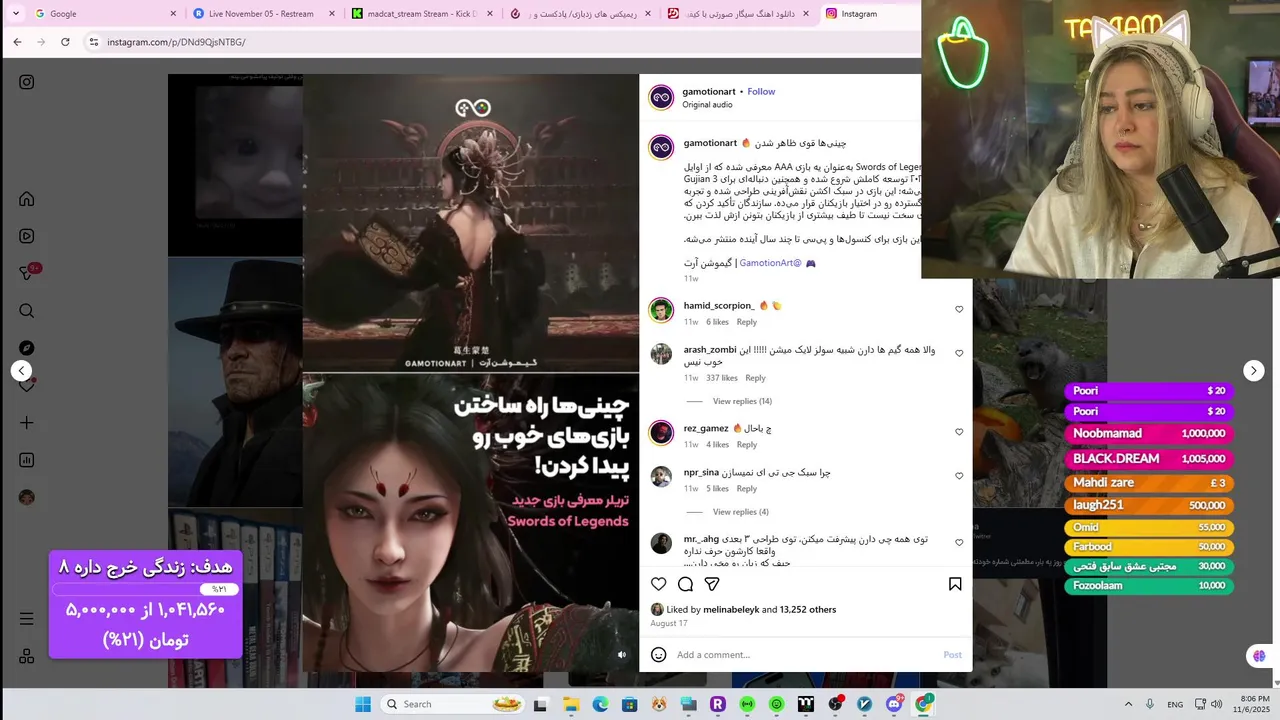Open the profile avatar in Instagram sidebar
This screenshot has width=1280, height=720.
click(27, 497)
